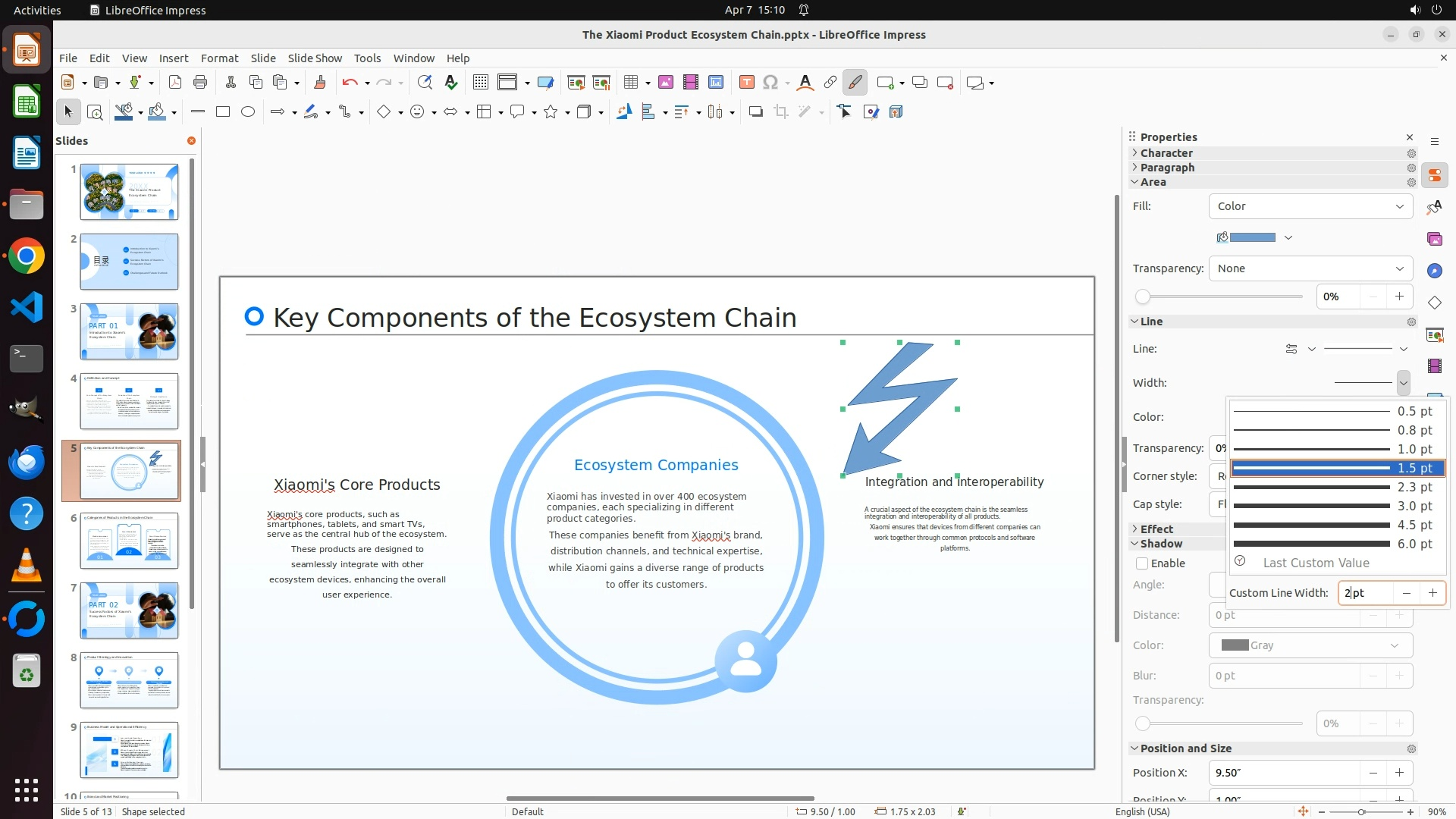
Task: Expand the Character section
Action: (x=1166, y=153)
